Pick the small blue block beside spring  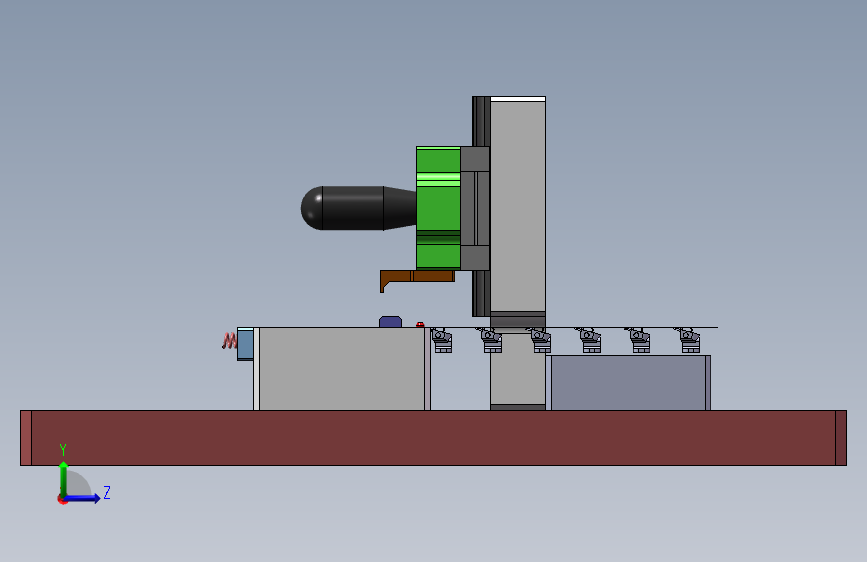click(245, 344)
